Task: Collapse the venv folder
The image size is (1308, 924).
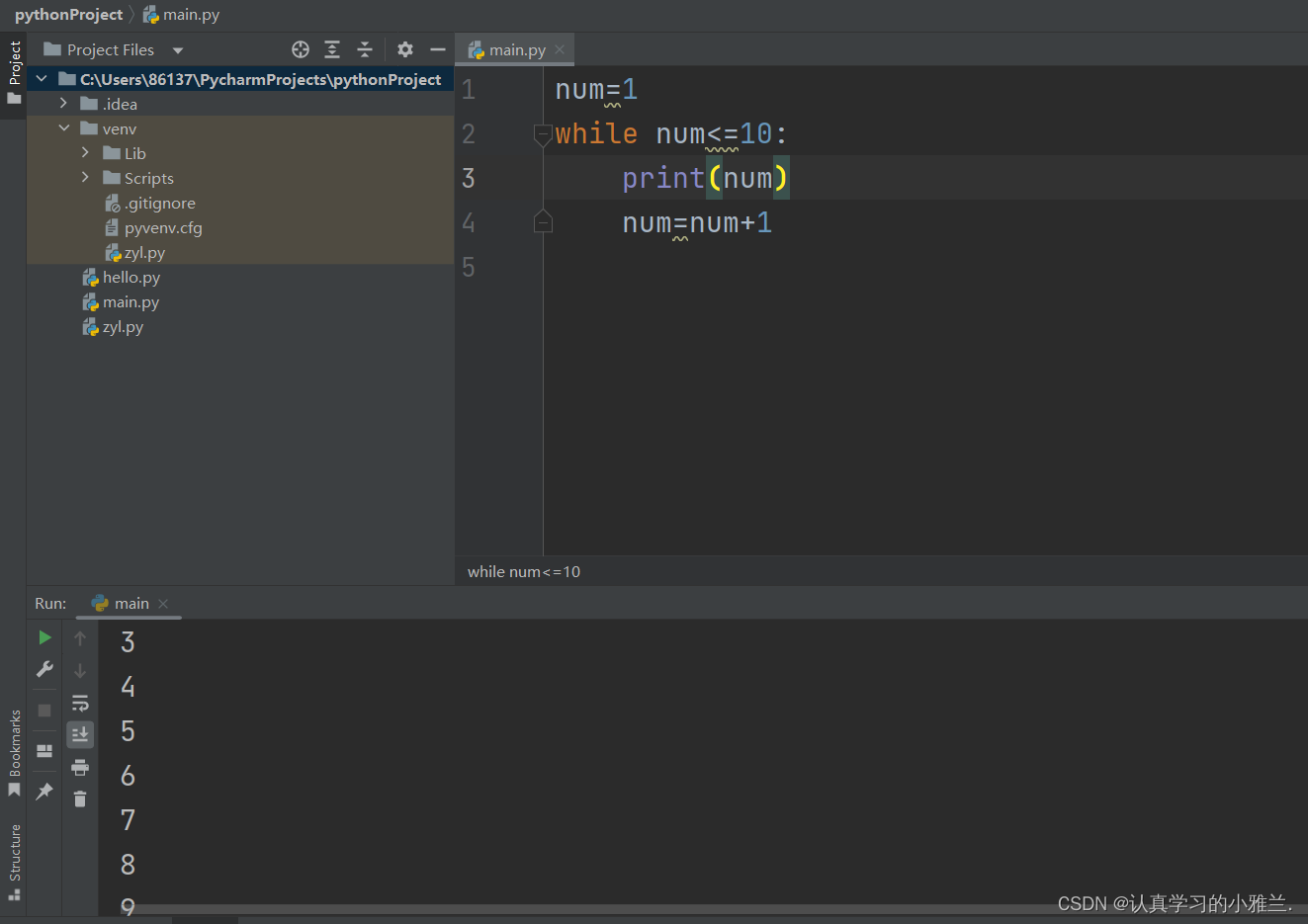Action: coord(63,127)
